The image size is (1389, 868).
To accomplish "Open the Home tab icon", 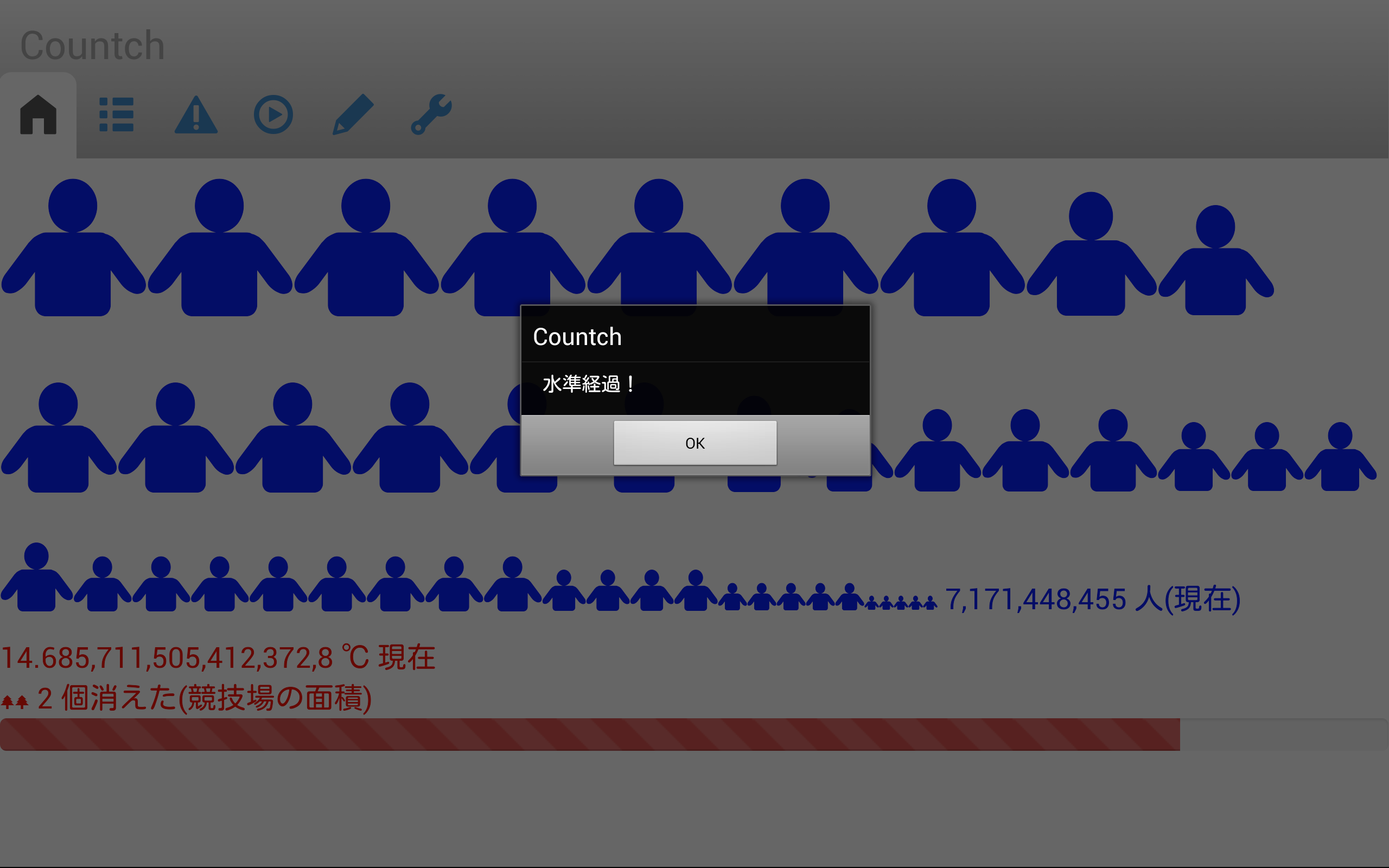I will pyautogui.click(x=38, y=115).
